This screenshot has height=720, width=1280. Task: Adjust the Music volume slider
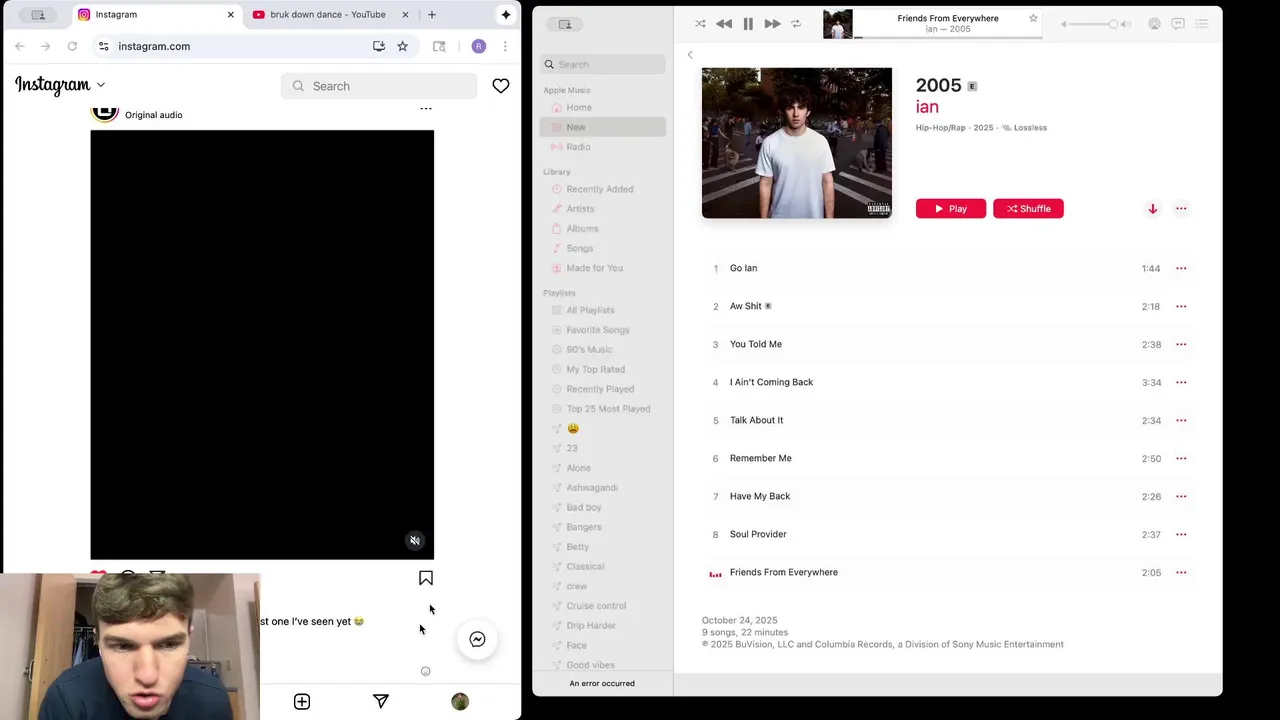pyautogui.click(x=1095, y=24)
